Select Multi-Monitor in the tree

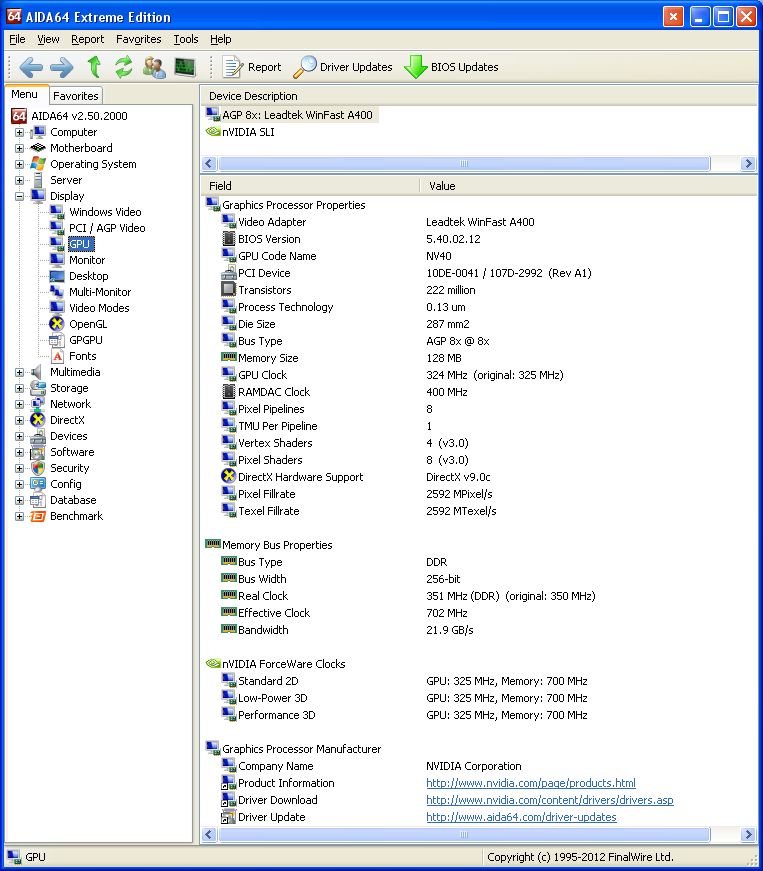click(100, 292)
